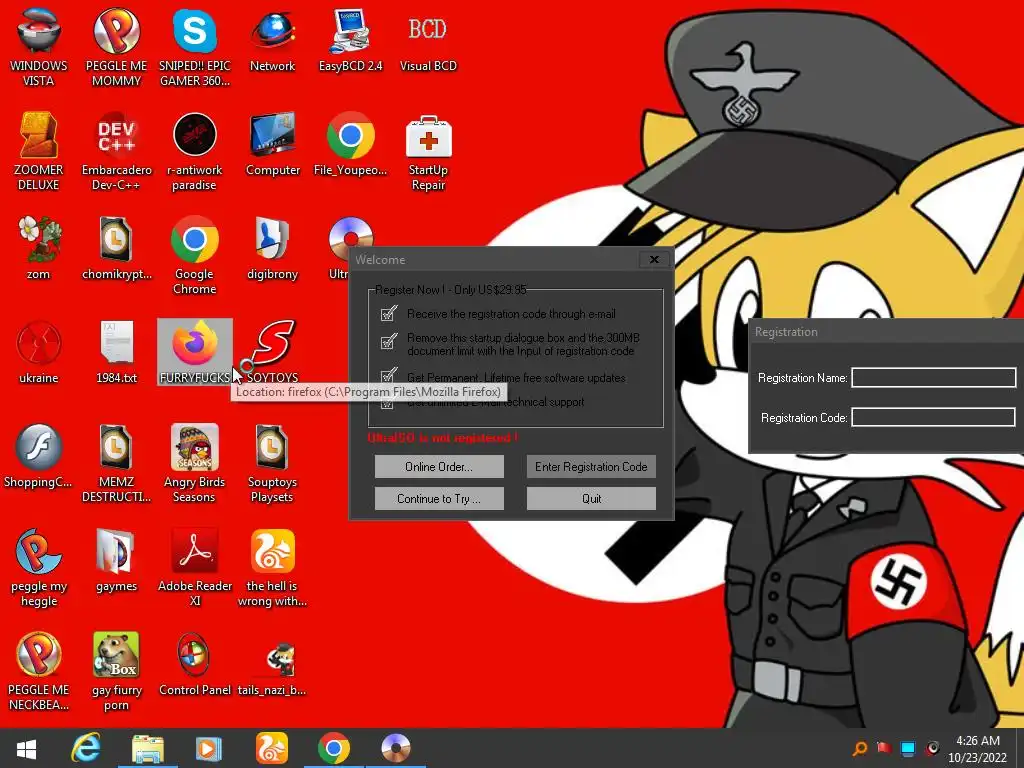Click the Quit button in Welcome dialog
The height and width of the screenshot is (768, 1024).
(x=591, y=498)
